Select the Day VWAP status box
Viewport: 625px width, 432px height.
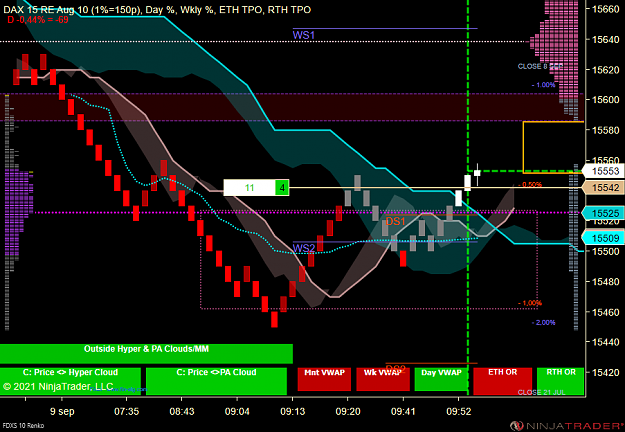[x=441, y=379]
